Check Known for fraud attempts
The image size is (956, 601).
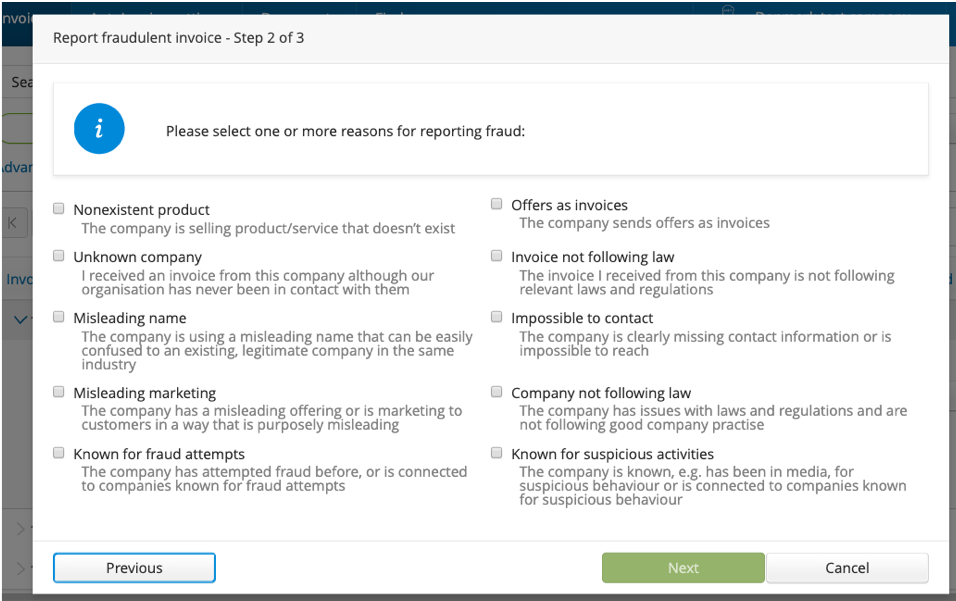pos(60,453)
